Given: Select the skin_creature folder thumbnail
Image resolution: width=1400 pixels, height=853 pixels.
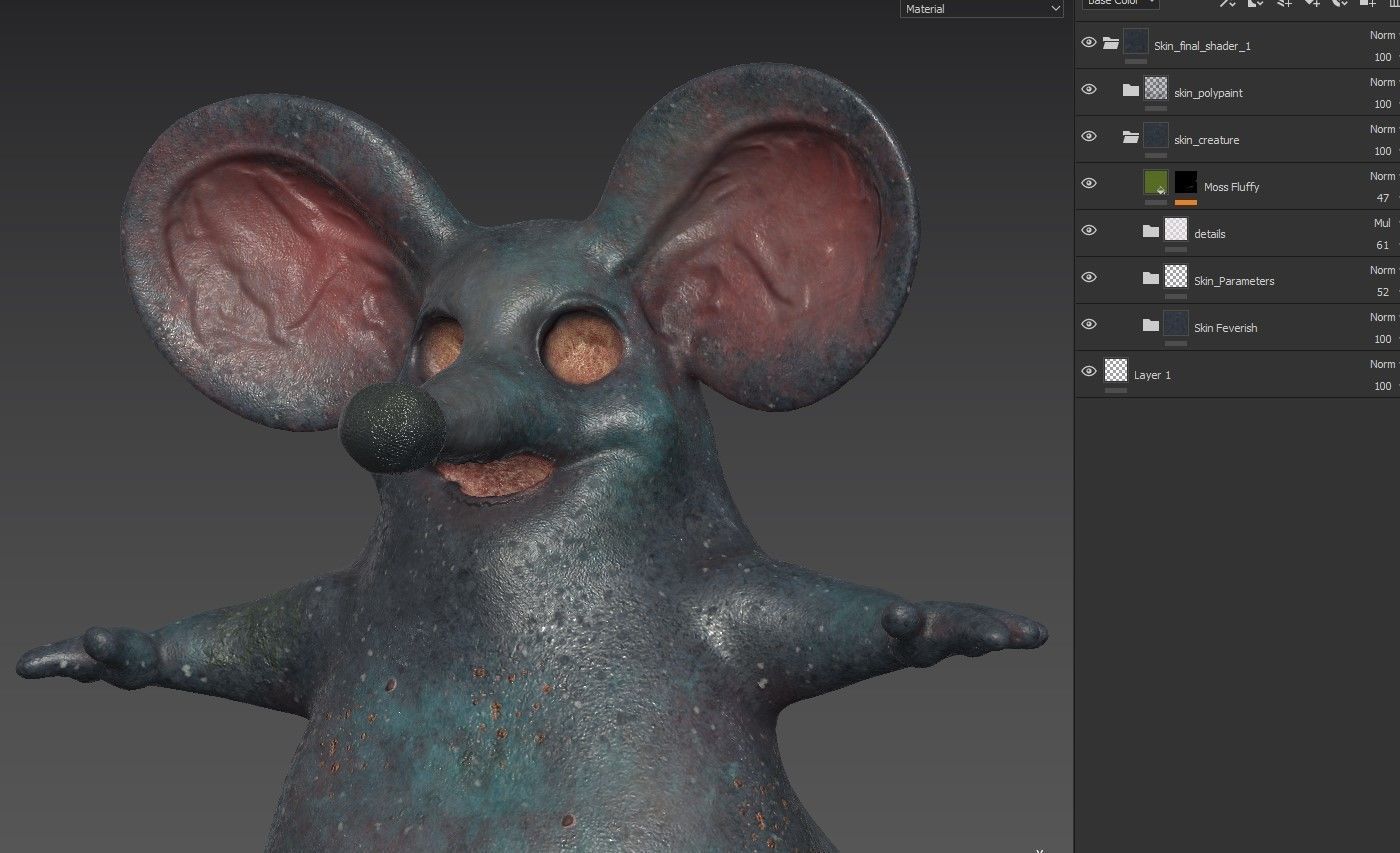Looking at the screenshot, I should (x=1156, y=135).
